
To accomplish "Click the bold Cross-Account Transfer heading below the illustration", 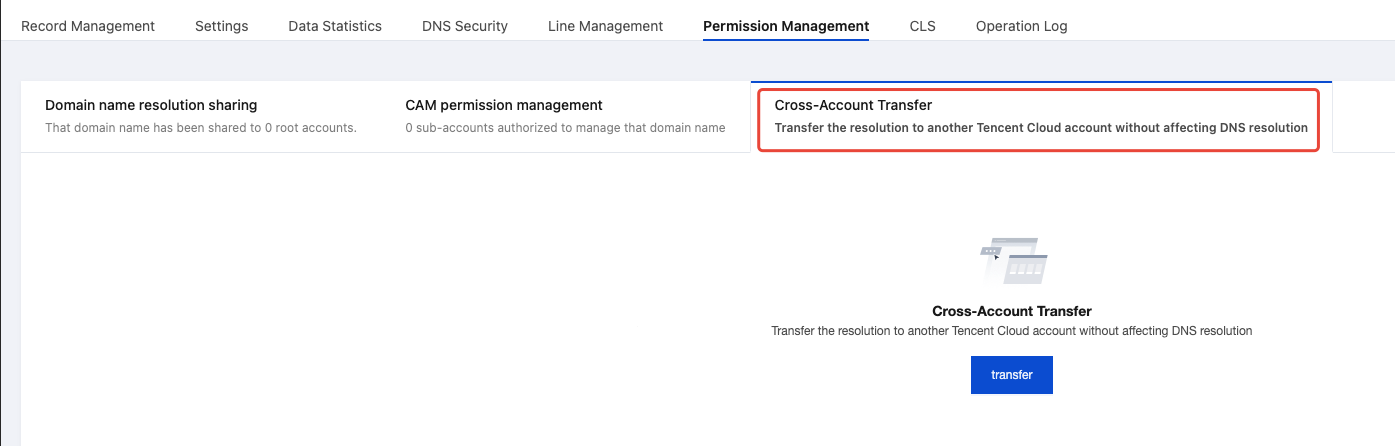I will tap(1011, 311).
